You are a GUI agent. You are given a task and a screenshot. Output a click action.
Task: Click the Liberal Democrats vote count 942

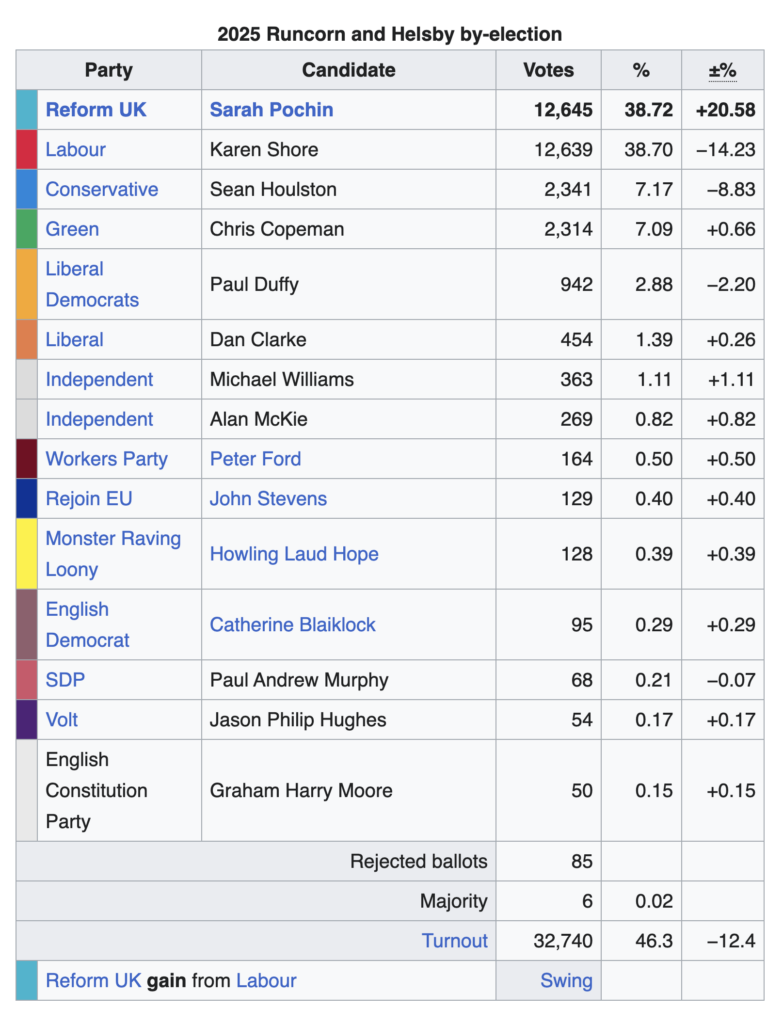pyautogui.click(x=576, y=285)
